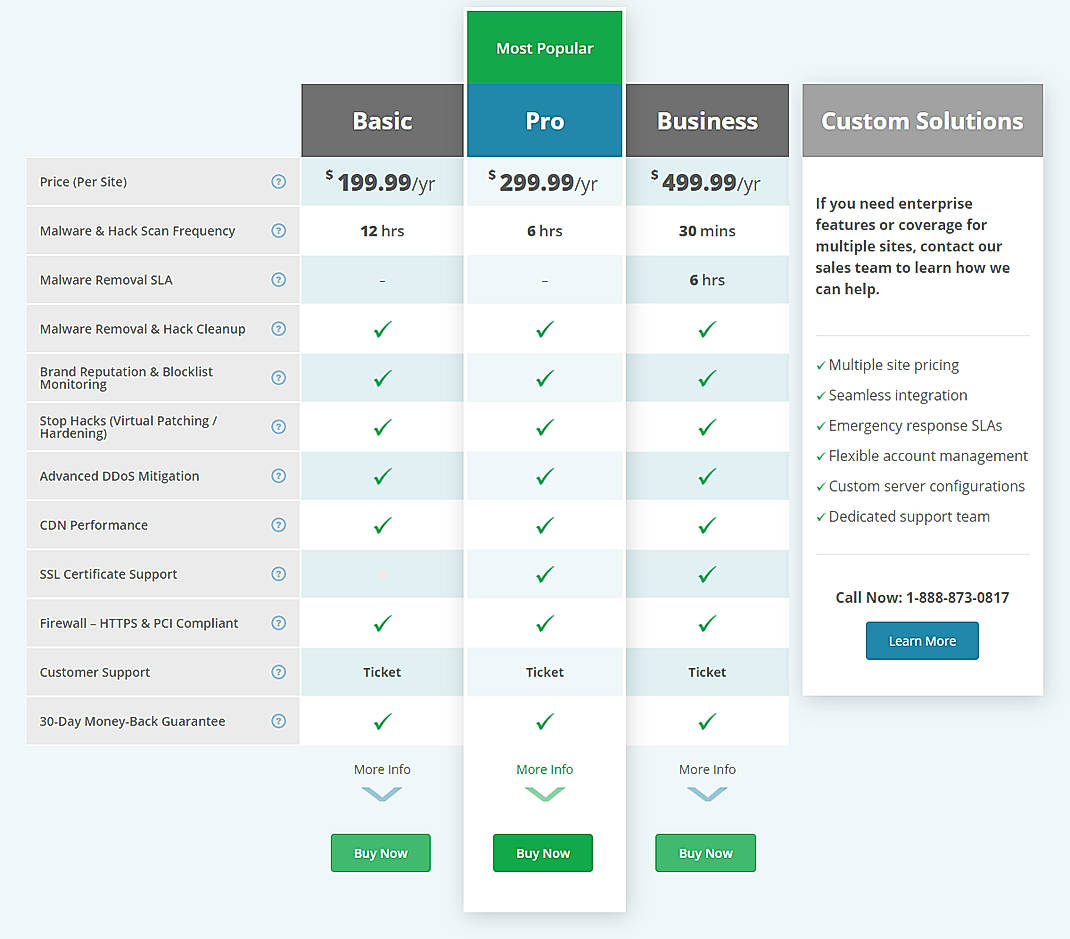Click the Firewall HTTPS & PCI help icon
Screen dimensions: 1070x939
pyautogui.click(x=279, y=623)
